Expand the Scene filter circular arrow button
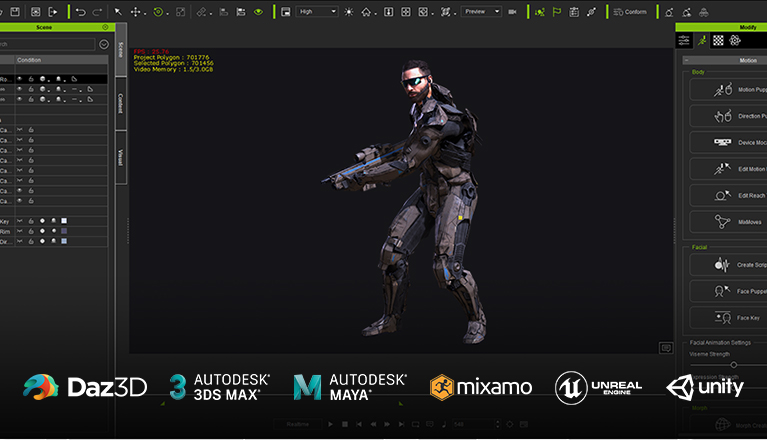The width and height of the screenshot is (767, 440). coord(104,44)
